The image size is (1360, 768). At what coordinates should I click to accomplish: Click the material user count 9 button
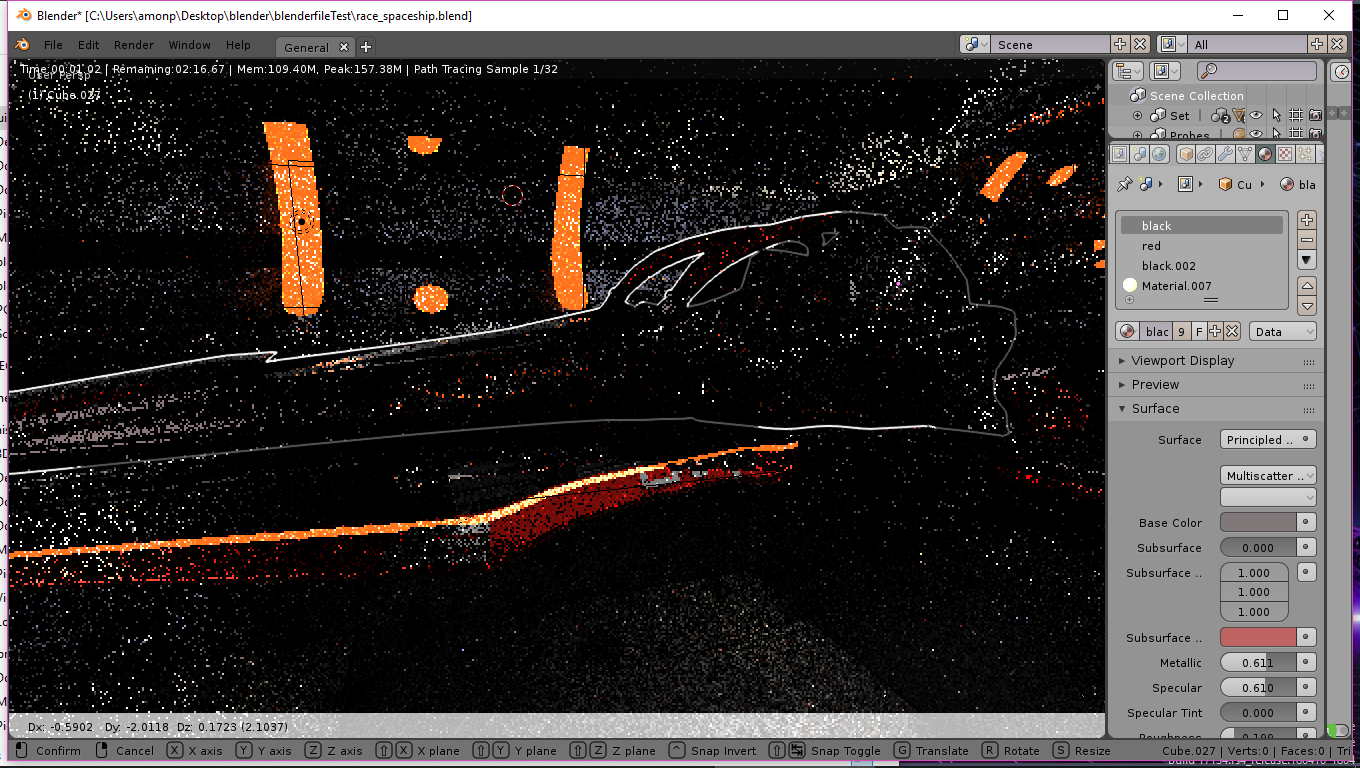click(x=1181, y=331)
